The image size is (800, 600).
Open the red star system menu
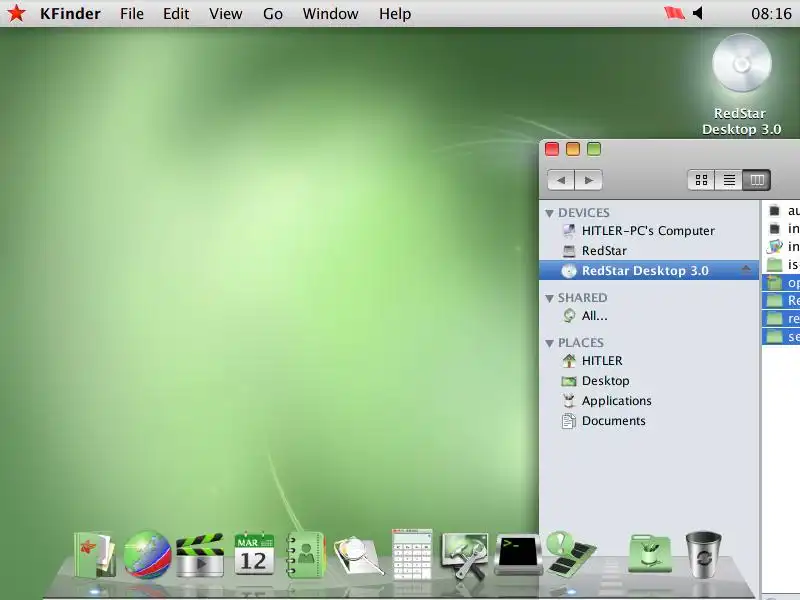[x=16, y=13]
